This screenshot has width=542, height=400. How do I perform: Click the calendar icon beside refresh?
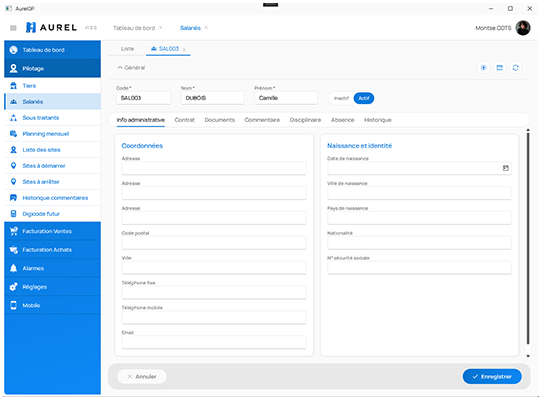point(499,68)
